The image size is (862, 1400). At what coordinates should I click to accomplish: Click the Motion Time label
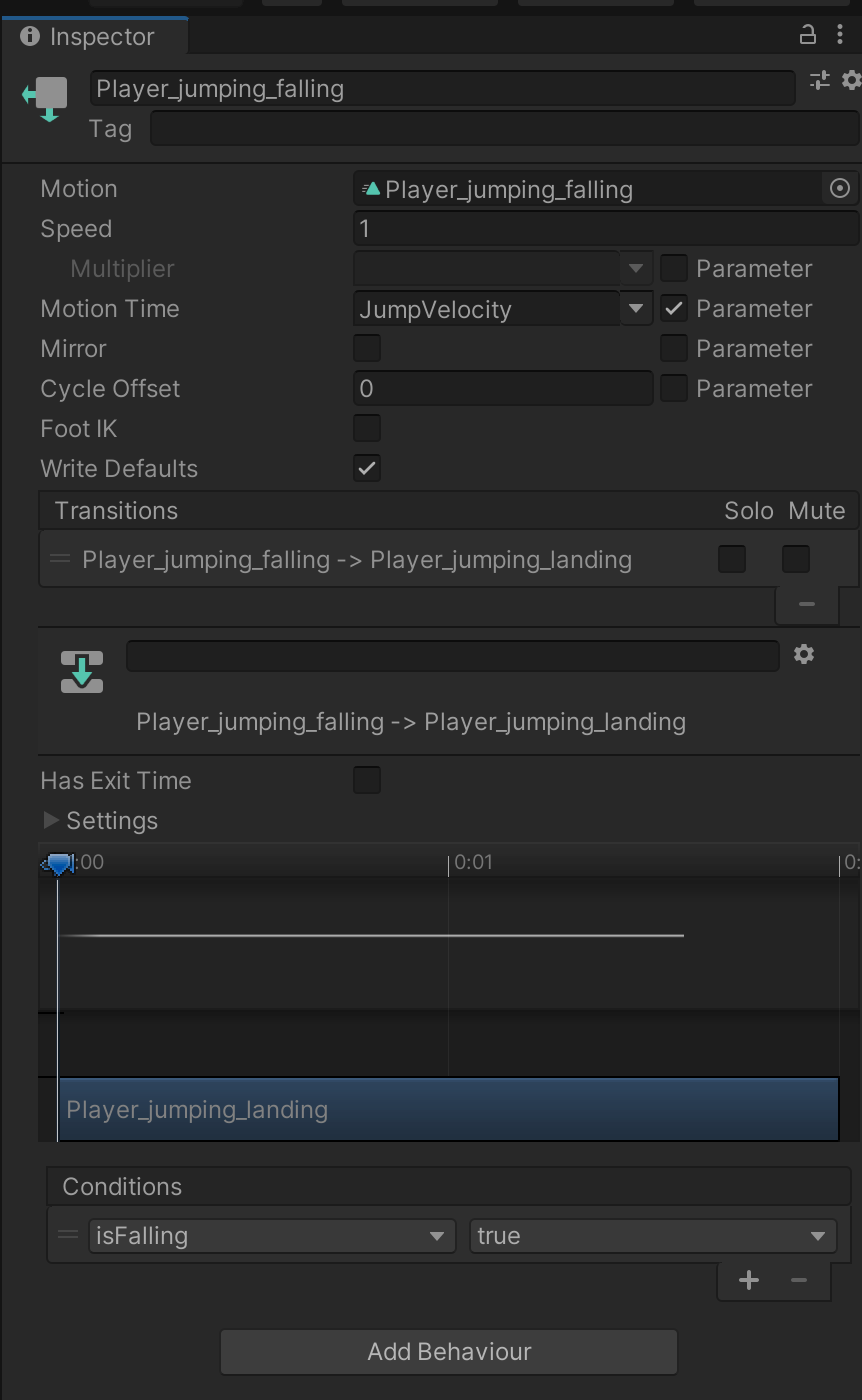point(110,308)
